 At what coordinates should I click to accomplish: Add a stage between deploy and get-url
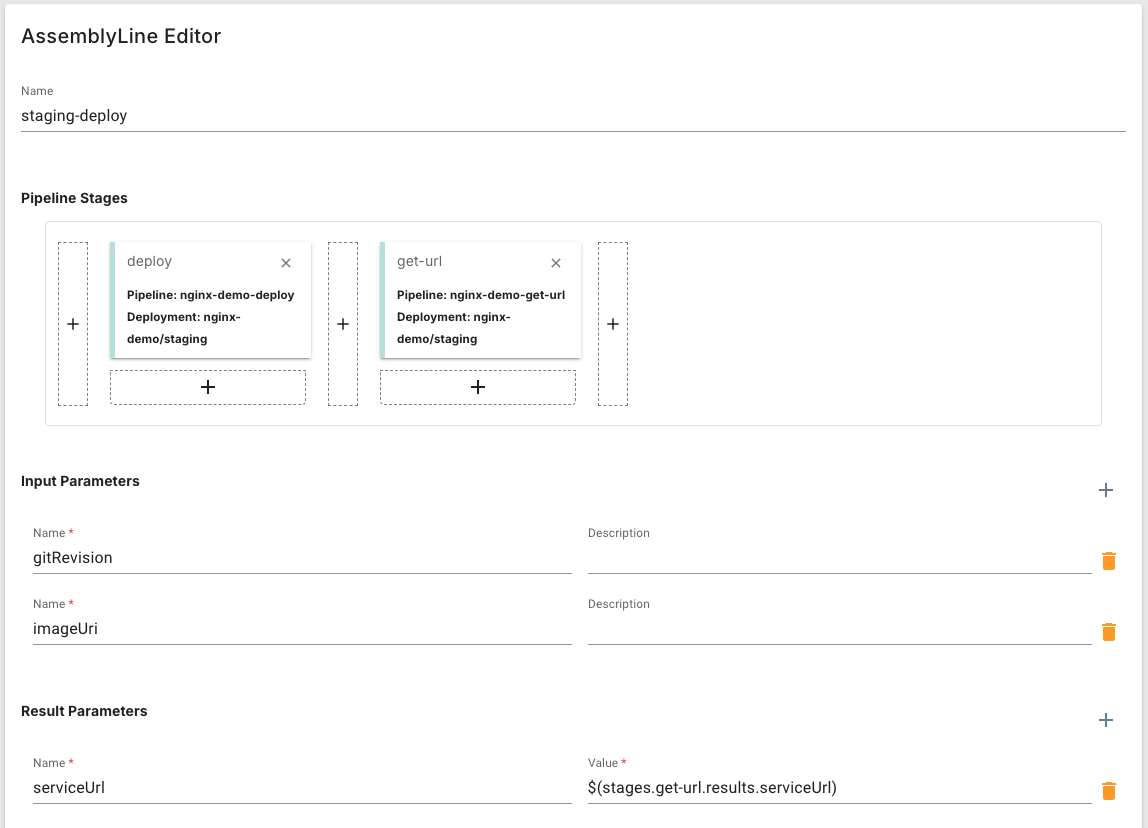(x=343, y=324)
